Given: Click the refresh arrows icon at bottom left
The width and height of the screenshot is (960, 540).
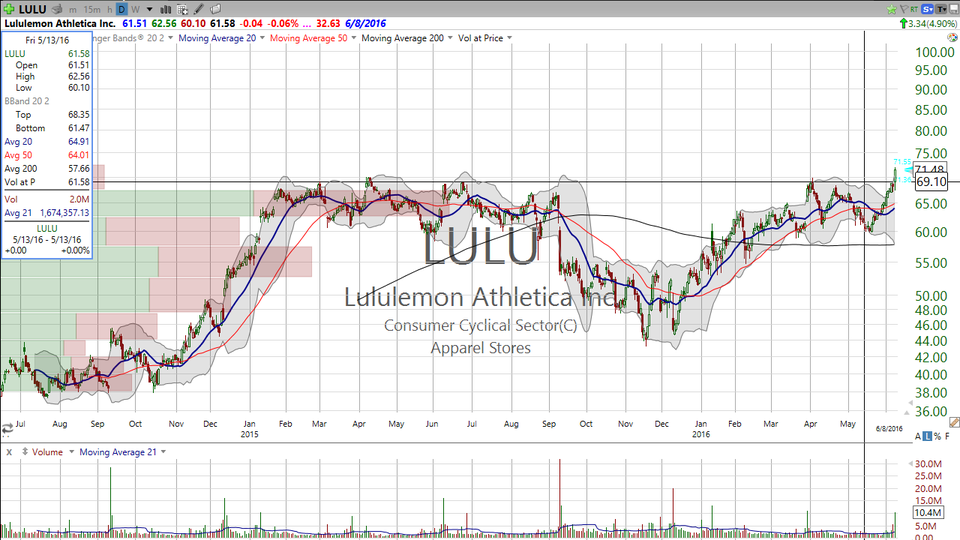Looking at the screenshot, I should [7, 429].
